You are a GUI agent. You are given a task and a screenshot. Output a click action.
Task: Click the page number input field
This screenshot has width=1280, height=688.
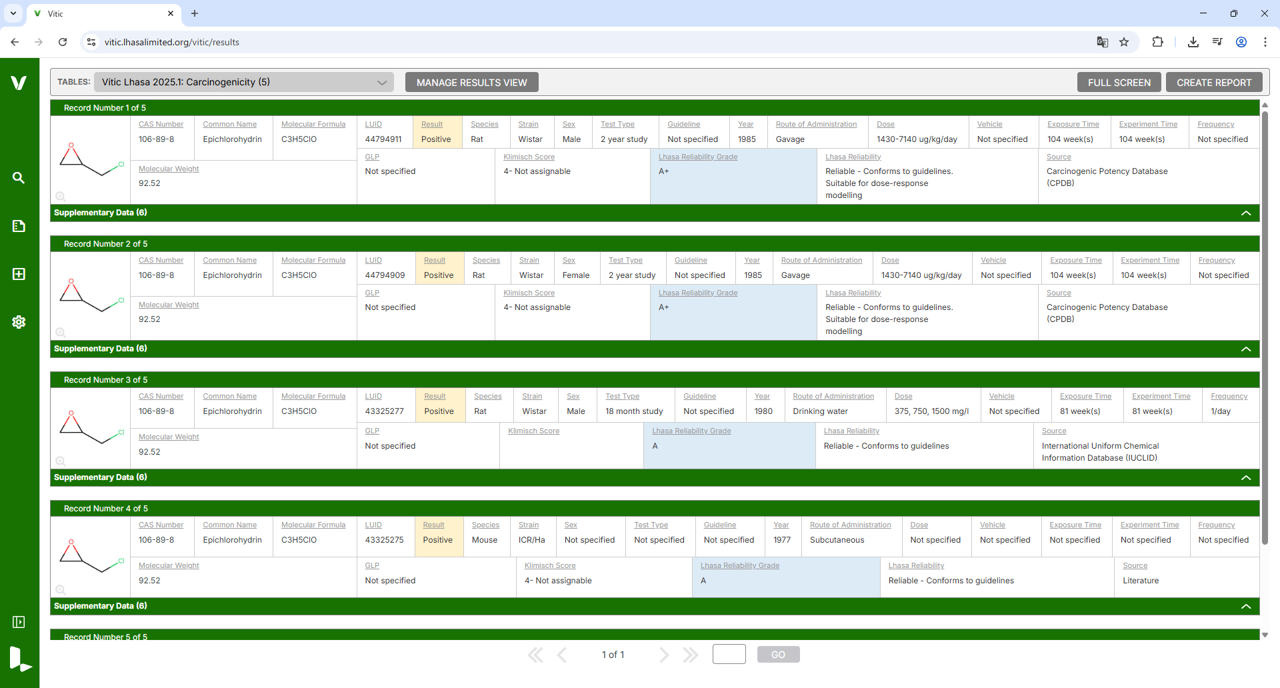coord(729,654)
